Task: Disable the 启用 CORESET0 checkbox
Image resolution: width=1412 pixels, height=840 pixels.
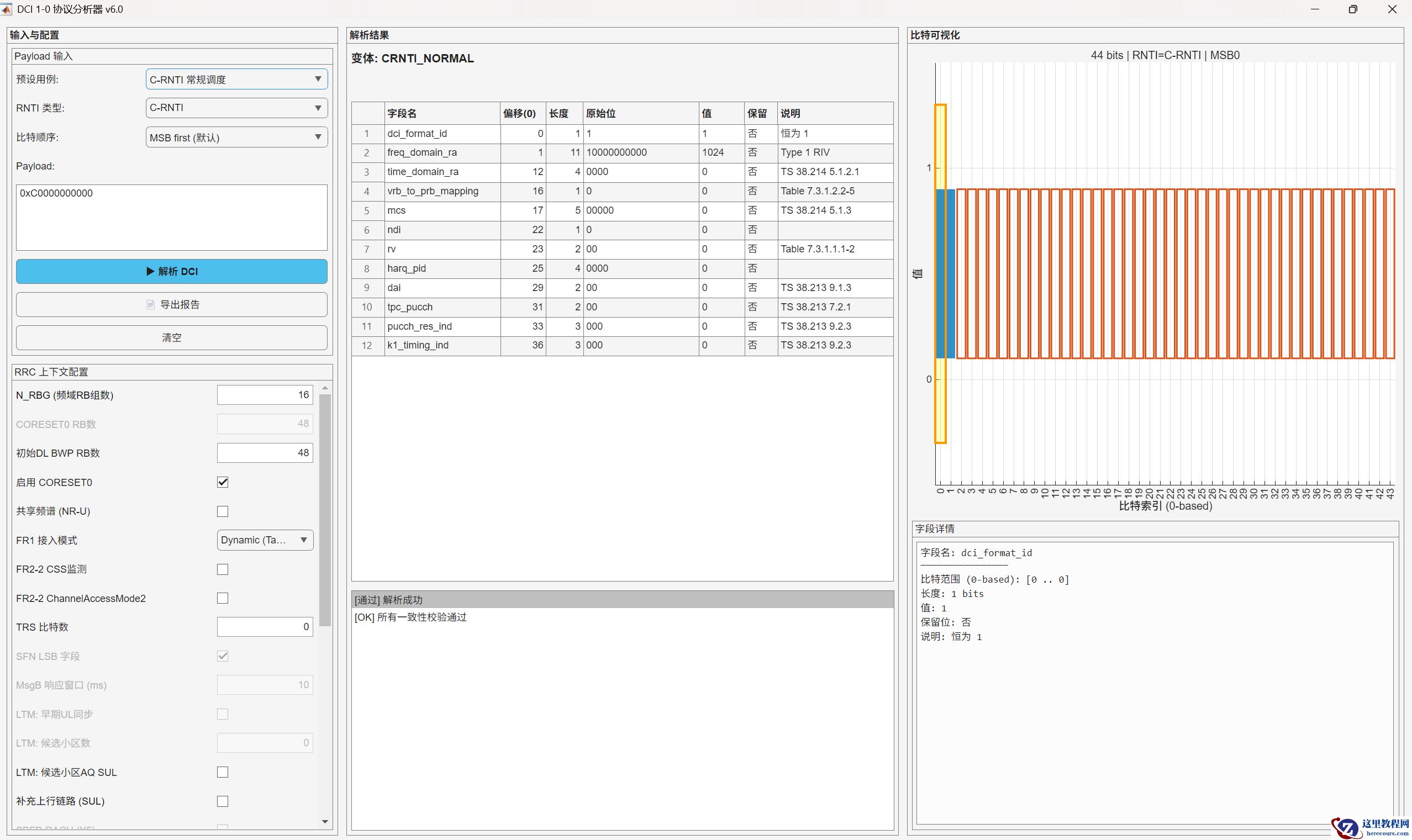Action: coord(223,482)
